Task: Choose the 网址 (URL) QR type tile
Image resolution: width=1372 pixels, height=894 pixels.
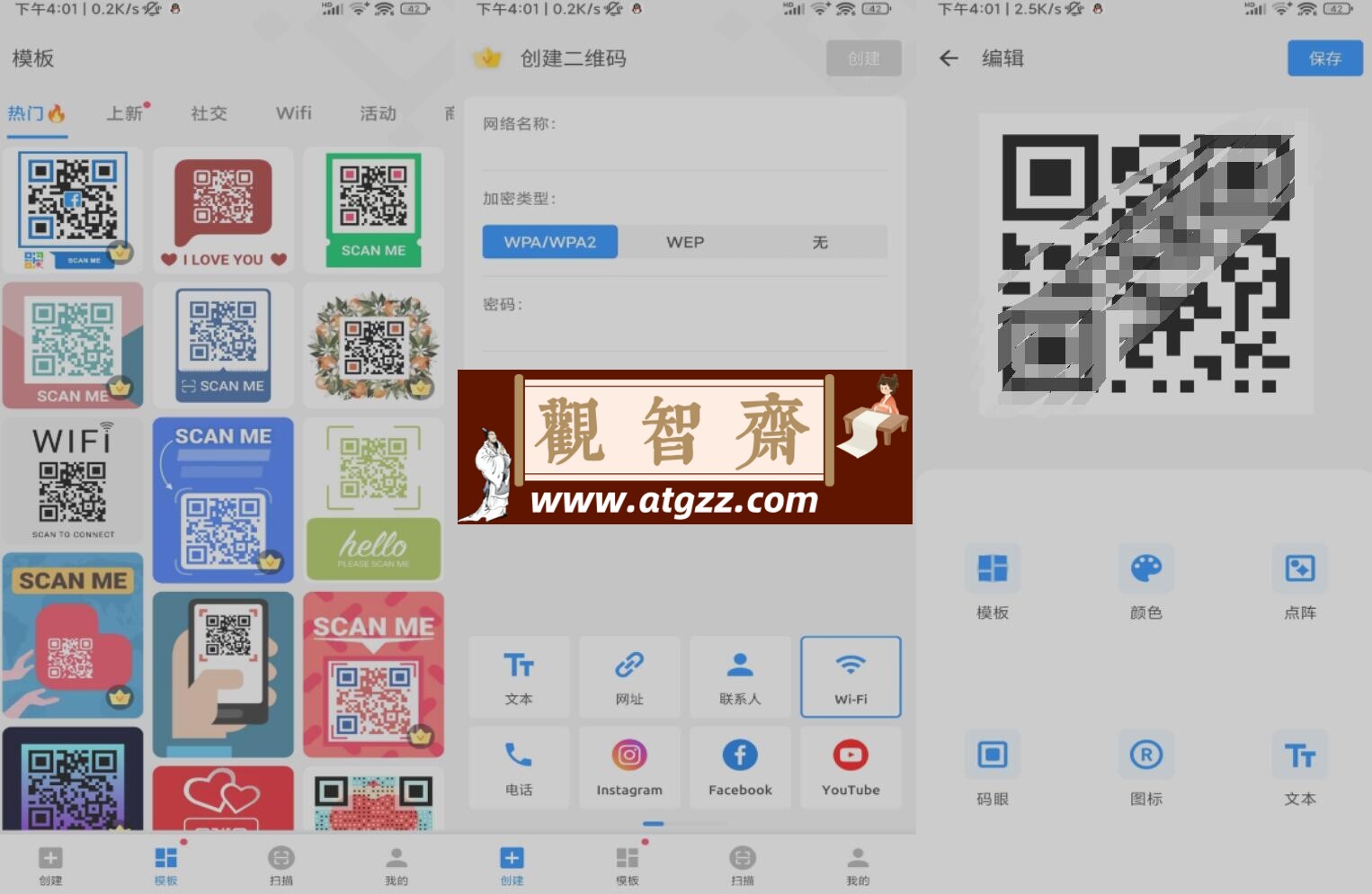Action: tap(629, 676)
